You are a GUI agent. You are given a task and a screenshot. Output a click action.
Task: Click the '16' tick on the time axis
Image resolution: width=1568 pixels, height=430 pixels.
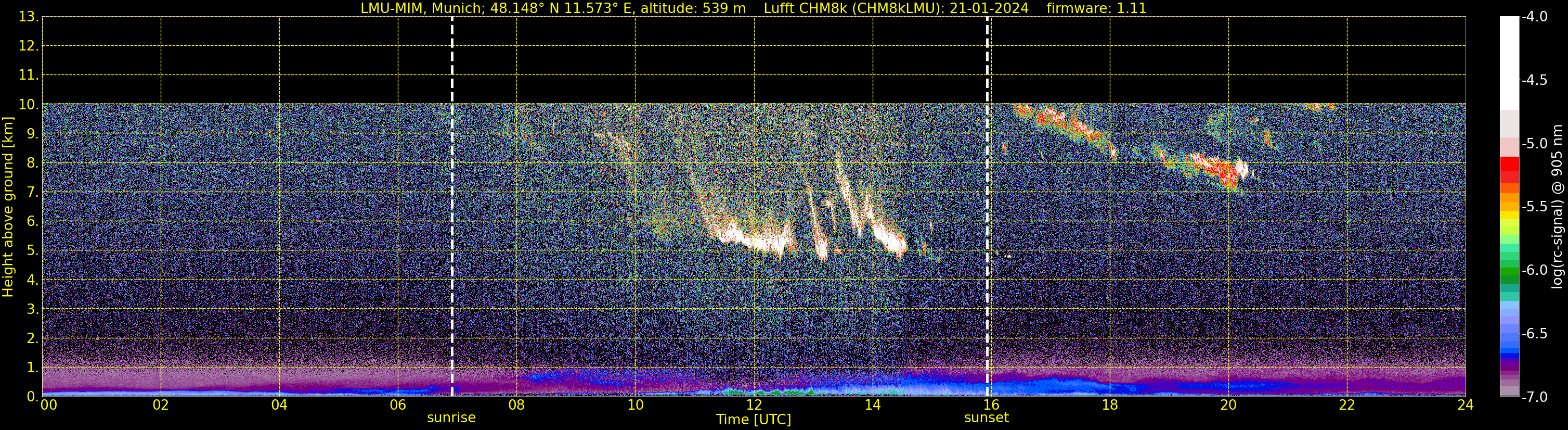[992, 405]
